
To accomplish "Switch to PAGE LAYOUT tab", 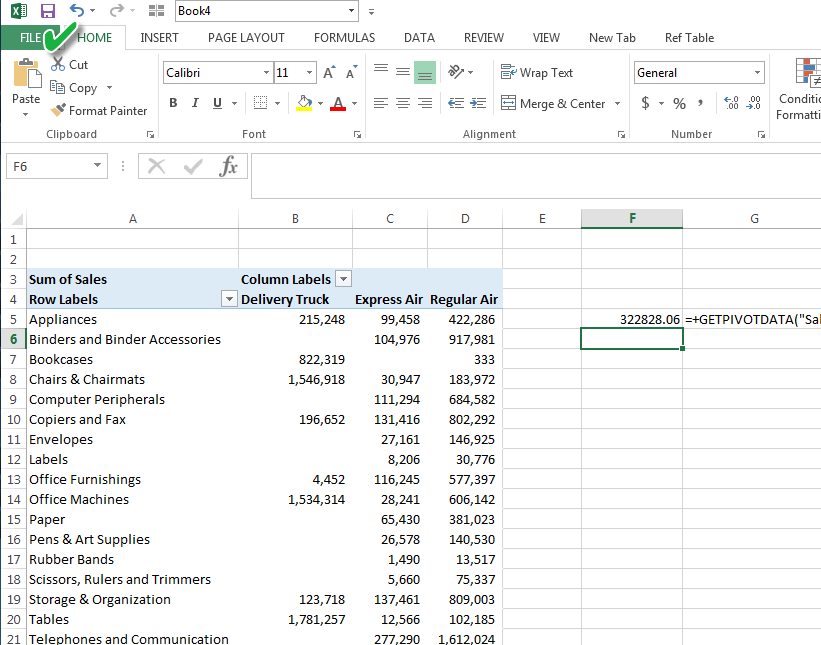I will tap(246, 38).
